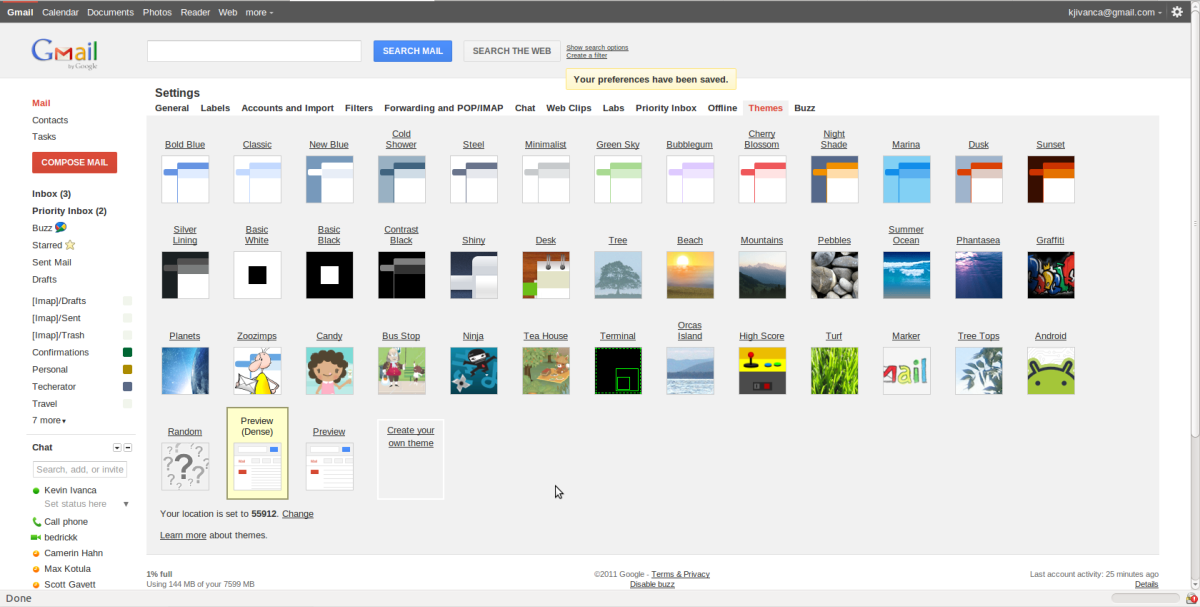Image resolution: width=1200 pixels, height=607 pixels.
Task: Open the Labels settings tab
Action: [215, 108]
